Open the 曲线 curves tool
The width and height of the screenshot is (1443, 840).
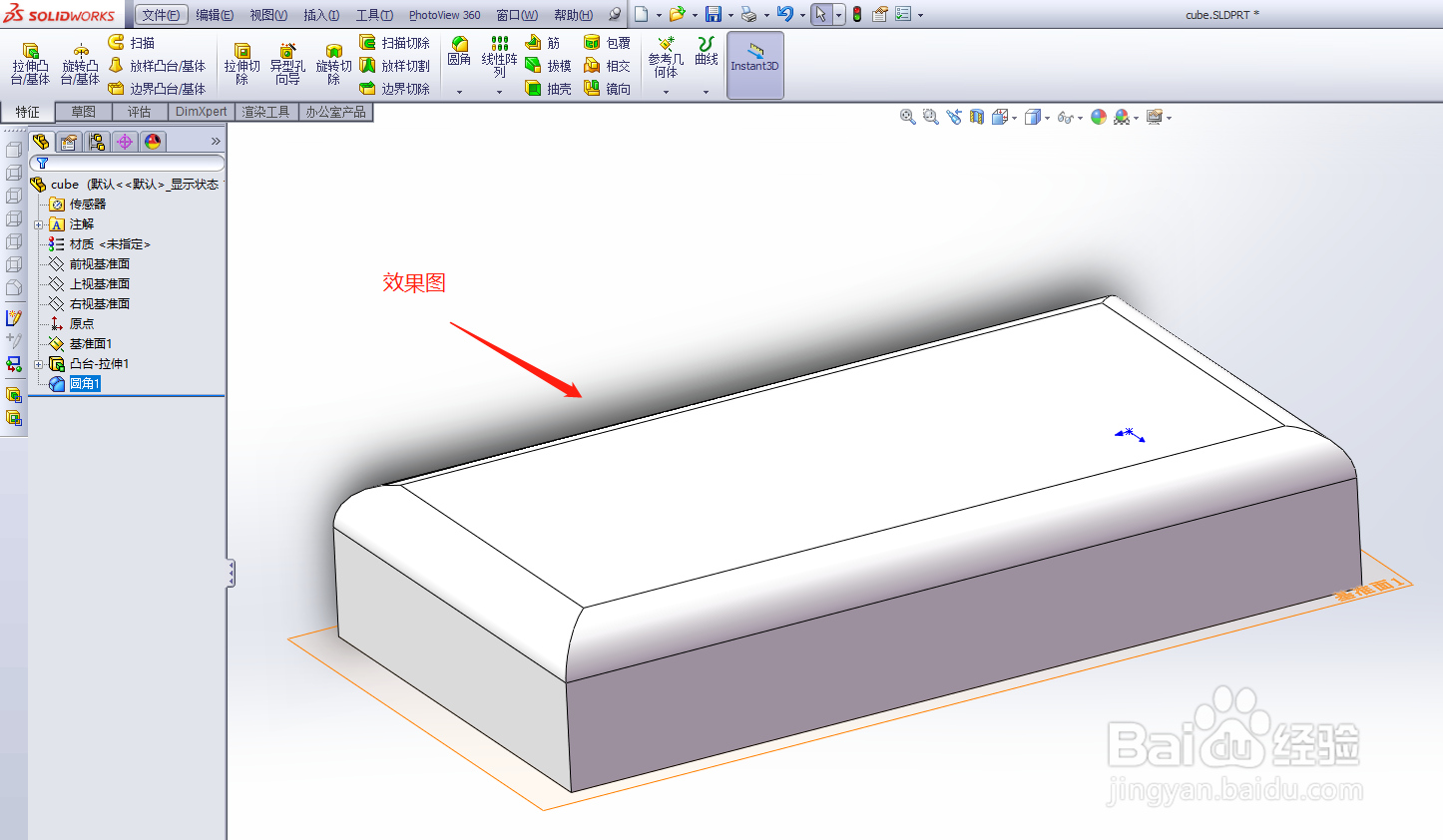pos(707,52)
